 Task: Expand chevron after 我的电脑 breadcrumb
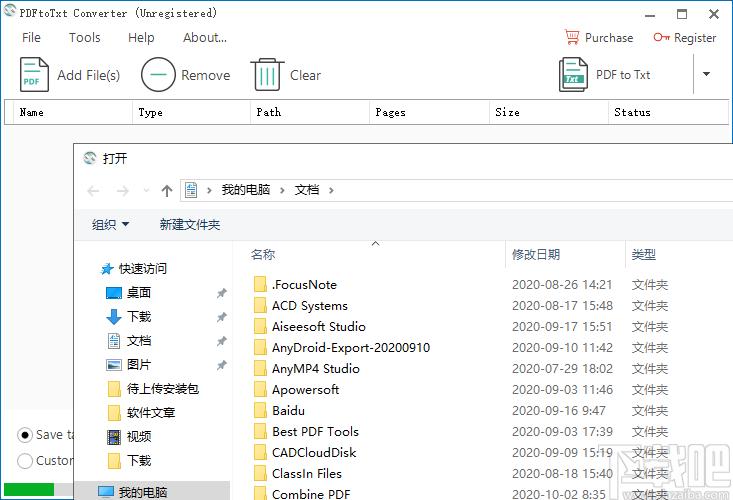282,190
